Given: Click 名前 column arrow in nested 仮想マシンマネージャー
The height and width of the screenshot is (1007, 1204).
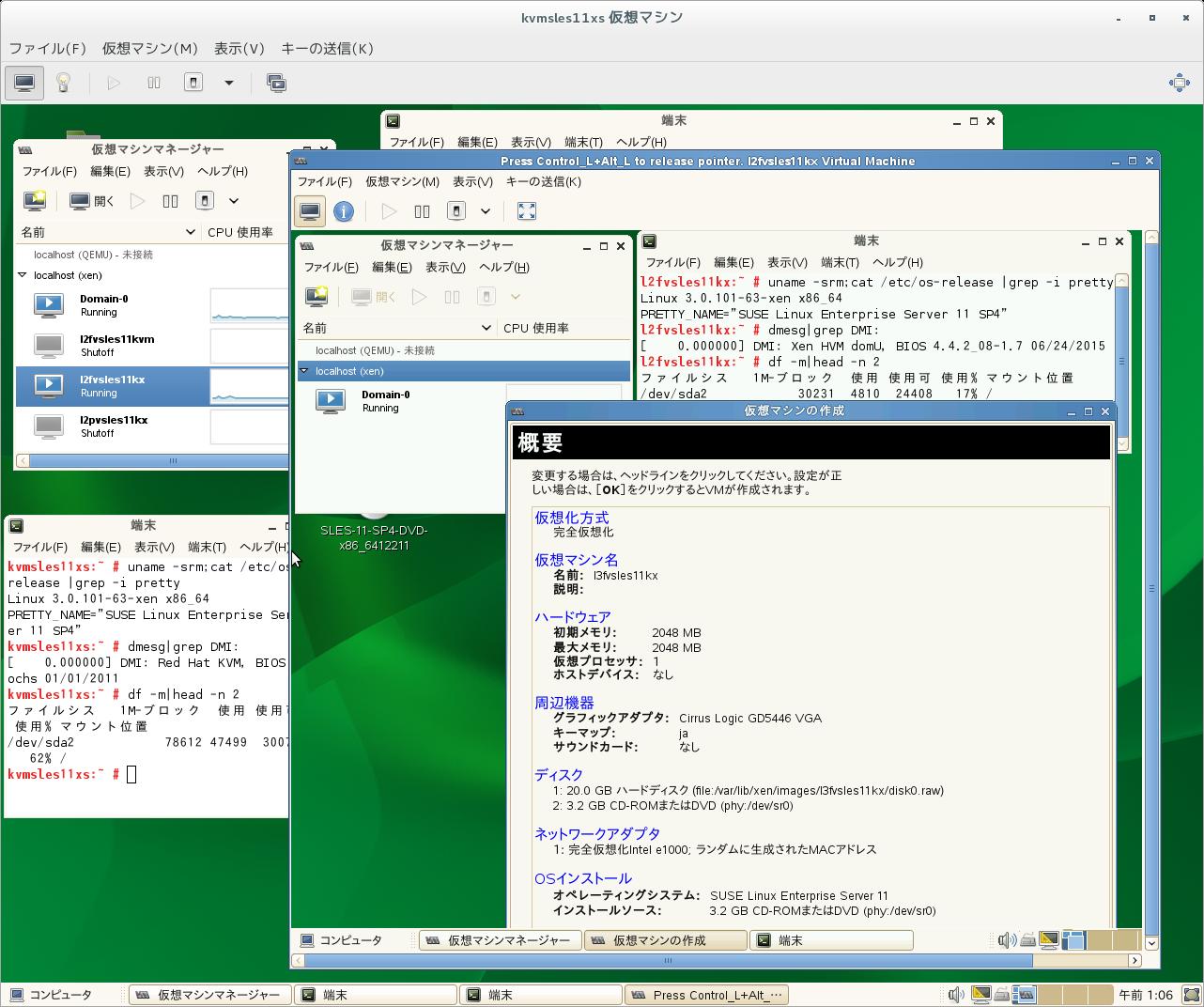Looking at the screenshot, I should [x=486, y=328].
